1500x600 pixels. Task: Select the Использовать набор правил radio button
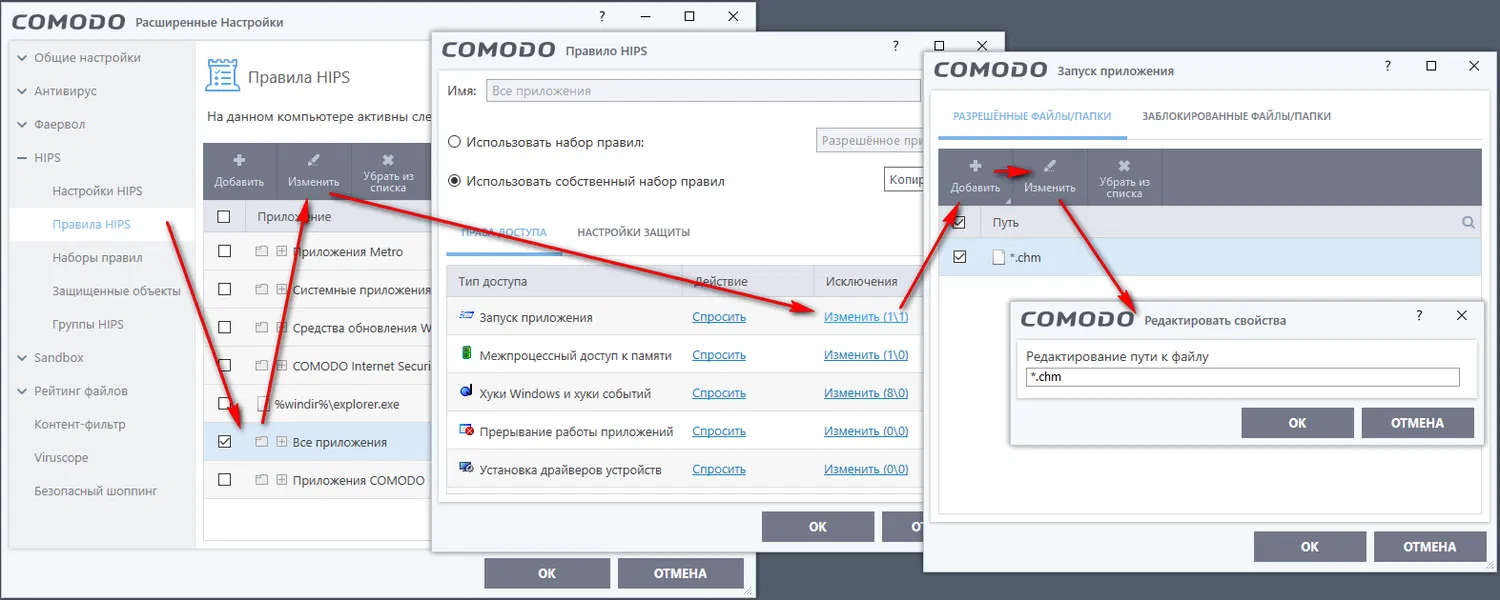455,142
